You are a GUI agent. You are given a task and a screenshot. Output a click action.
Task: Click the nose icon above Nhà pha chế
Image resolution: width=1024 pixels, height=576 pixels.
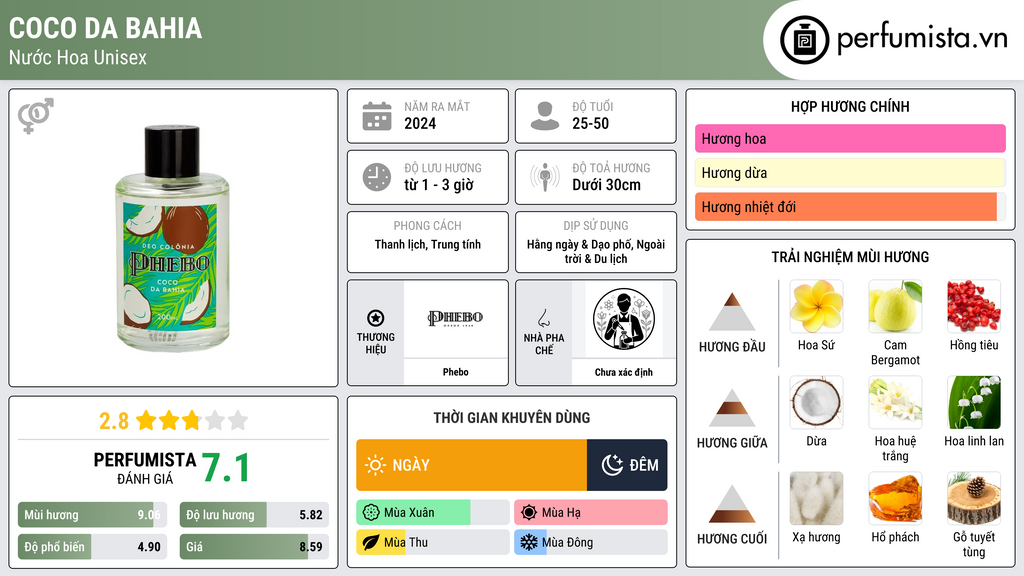pos(543,318)
